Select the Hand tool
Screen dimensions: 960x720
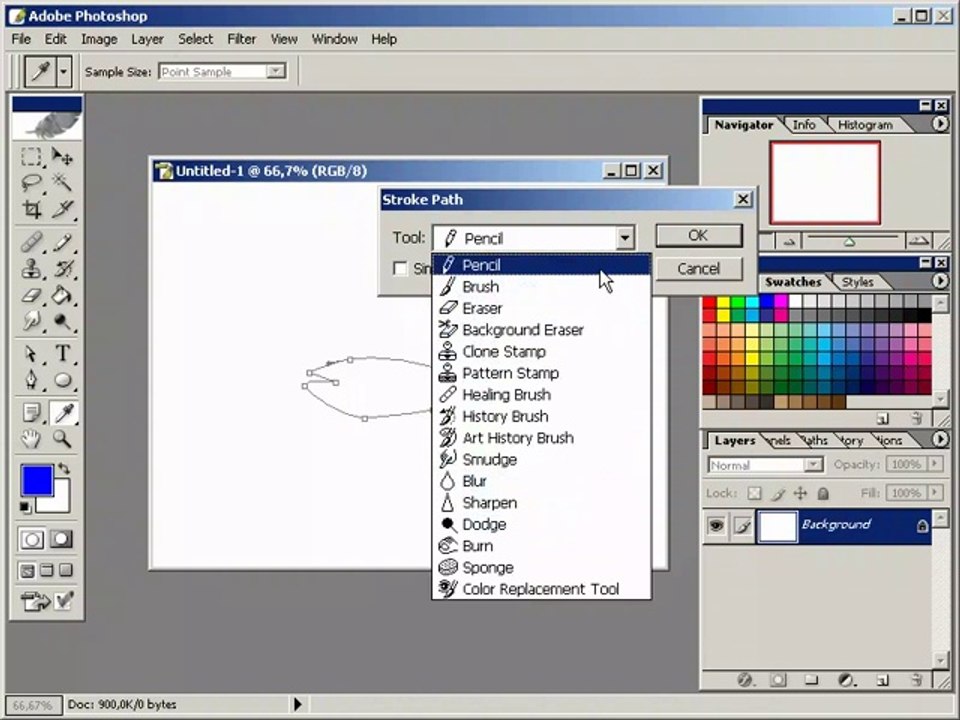coord(31,438)
